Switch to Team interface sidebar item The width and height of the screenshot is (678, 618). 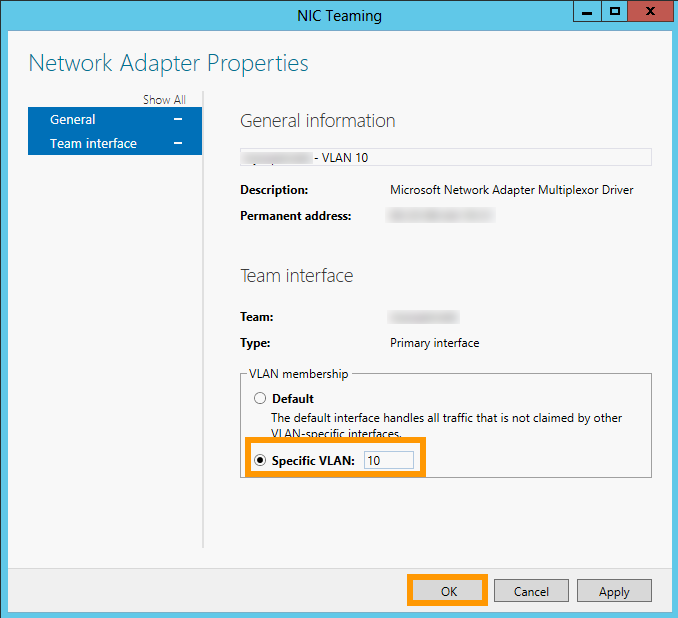(93, 143)
